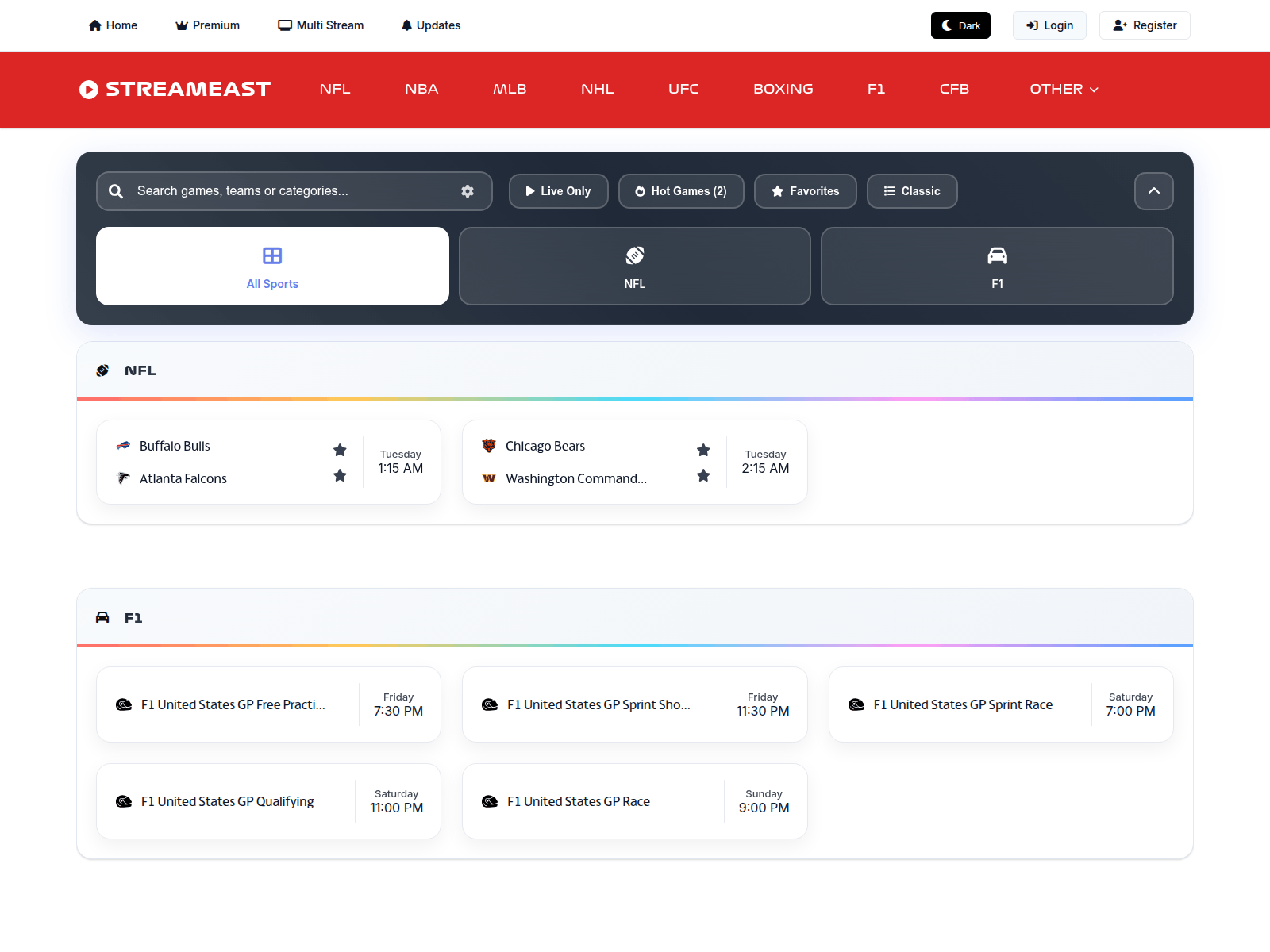Screen dimensions: 1270x952
Task: Click helmet icon on Sprint Race card
Action: (856, 704)
